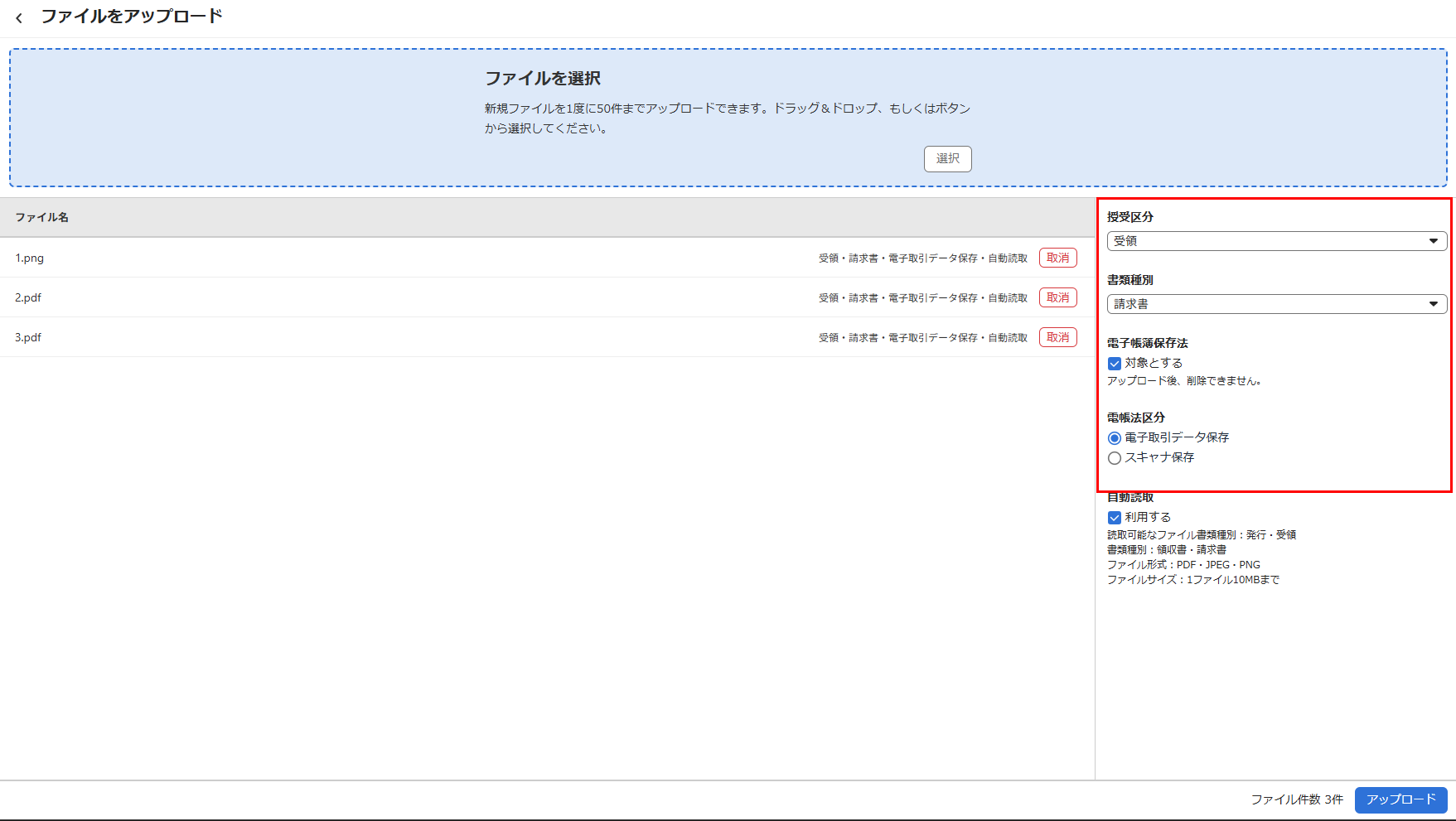Click the 1.png file row
This screenshot has height=821, width=1456.
(414, 258)
